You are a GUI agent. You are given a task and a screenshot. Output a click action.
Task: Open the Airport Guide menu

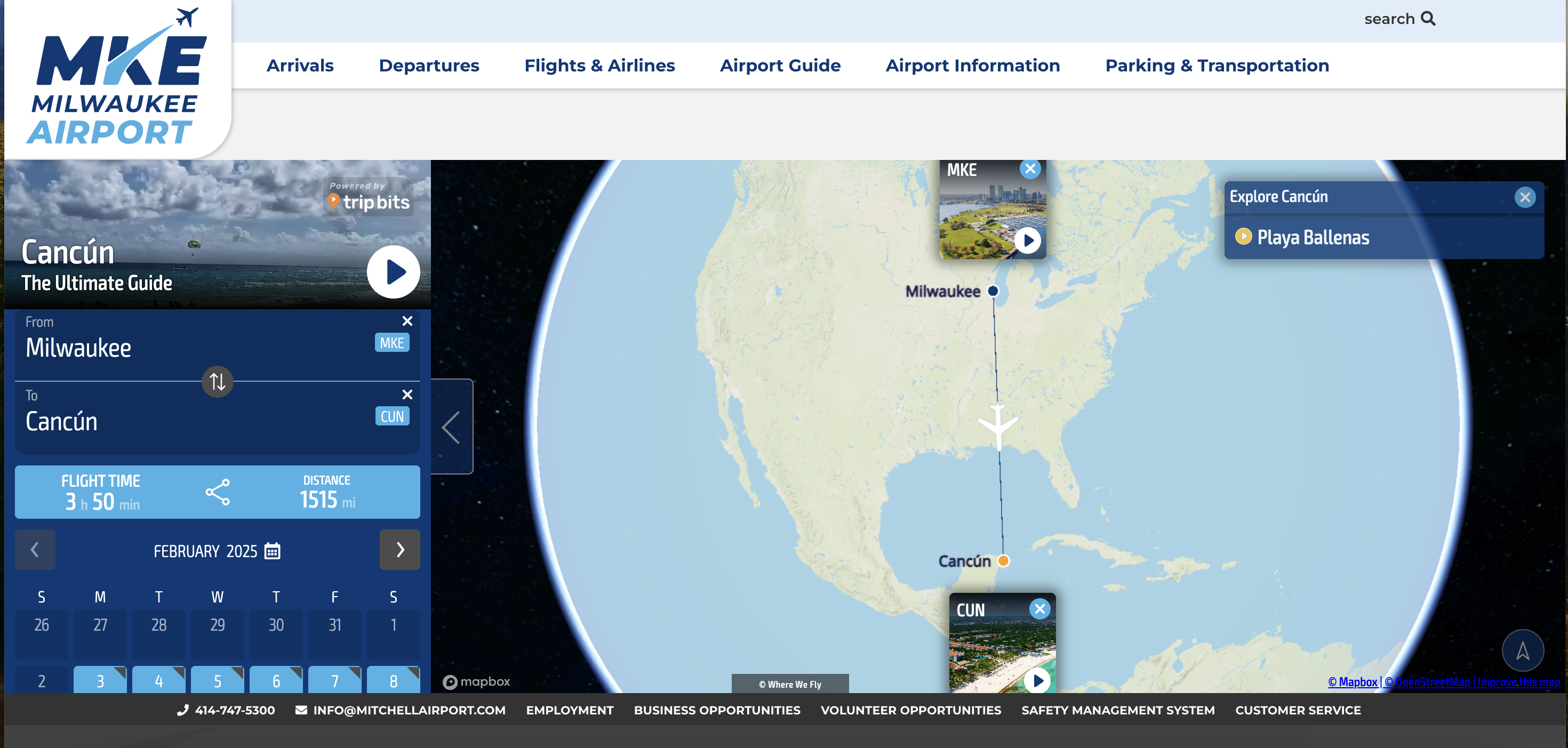click(x=780, y=65)
